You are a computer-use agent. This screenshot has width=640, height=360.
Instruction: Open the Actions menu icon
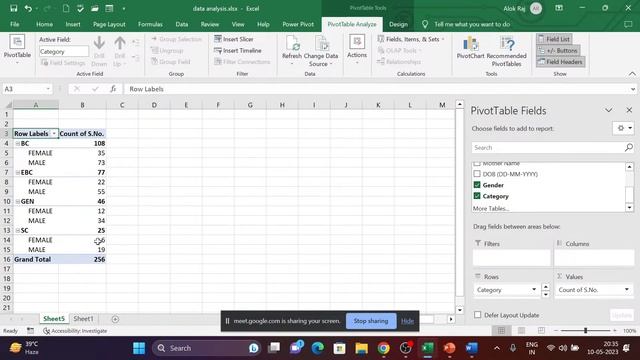click(x=357, y=41)
